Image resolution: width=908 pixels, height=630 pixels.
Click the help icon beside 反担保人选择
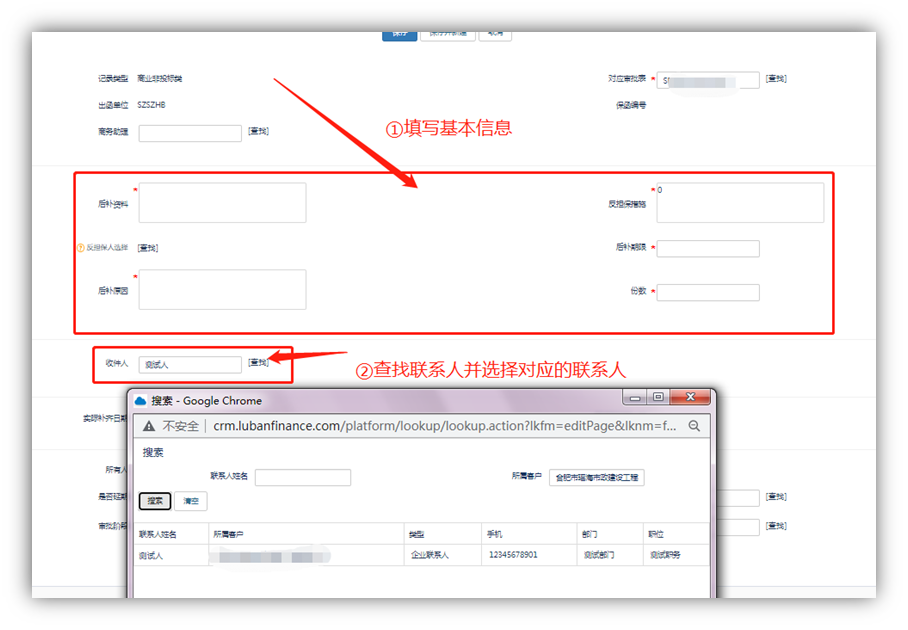[81, 248]
